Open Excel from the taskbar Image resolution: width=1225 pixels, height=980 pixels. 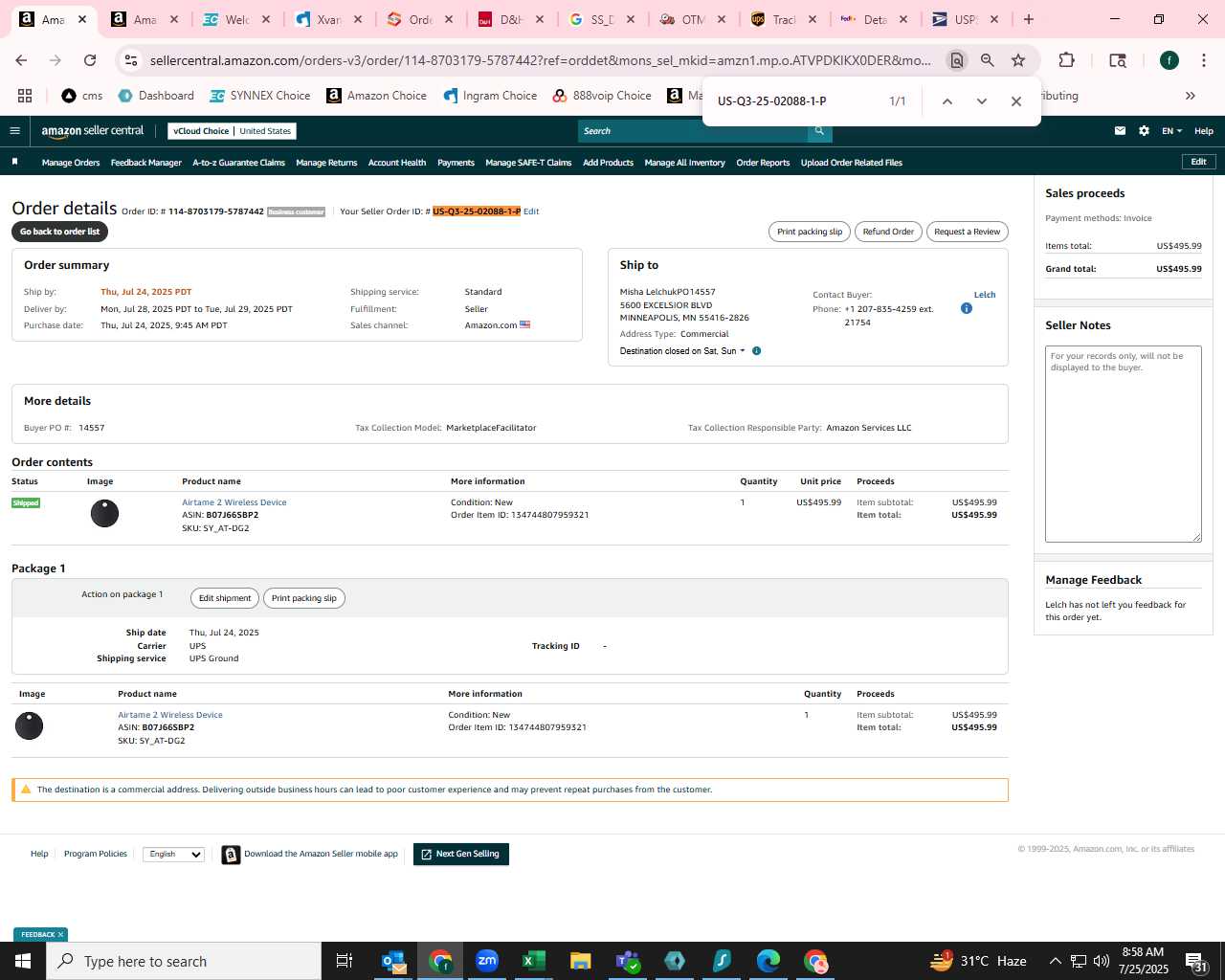533,961
